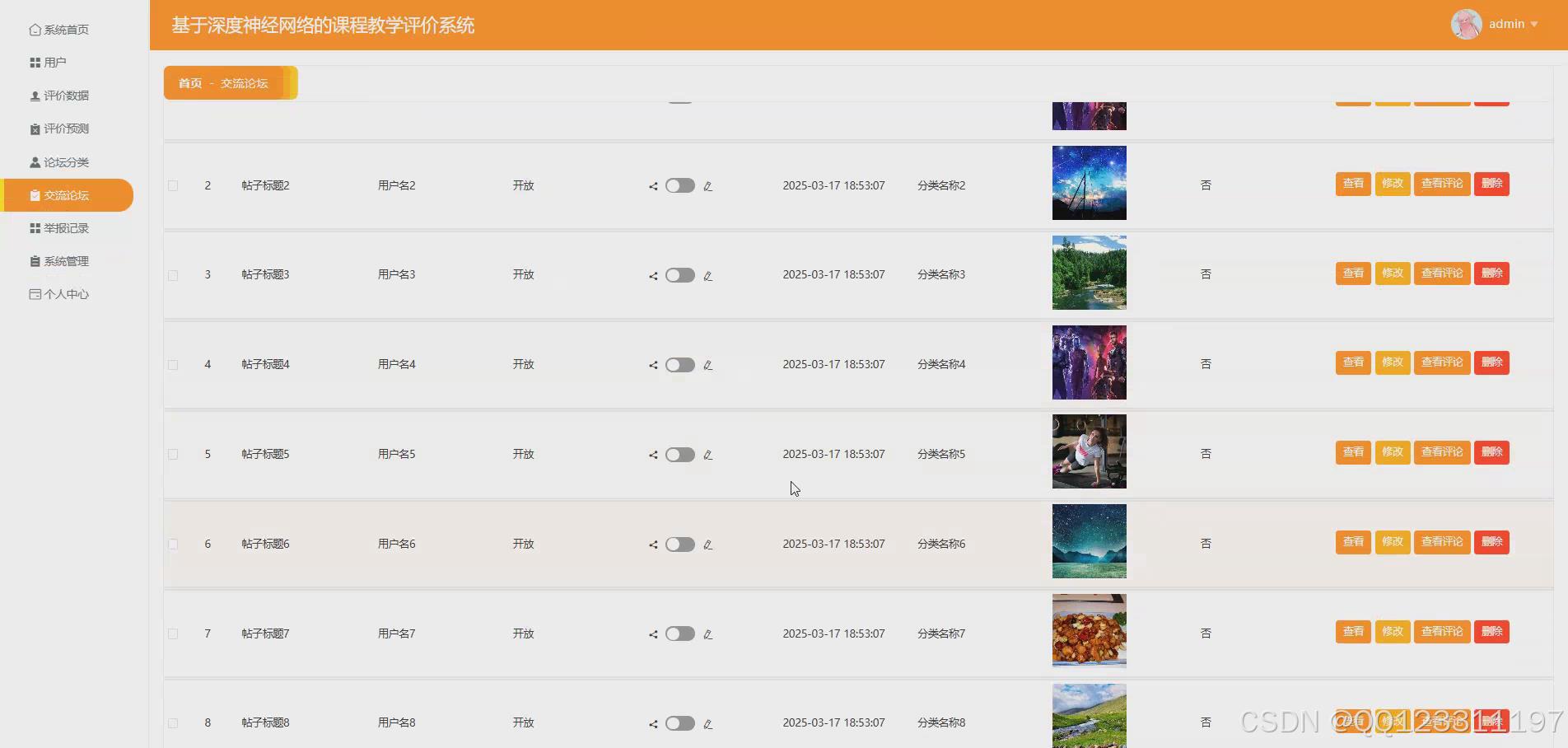Click the text 用户名2
Image resolution: width=1568 pixels, height=748 pixels.
coord(396,185)
